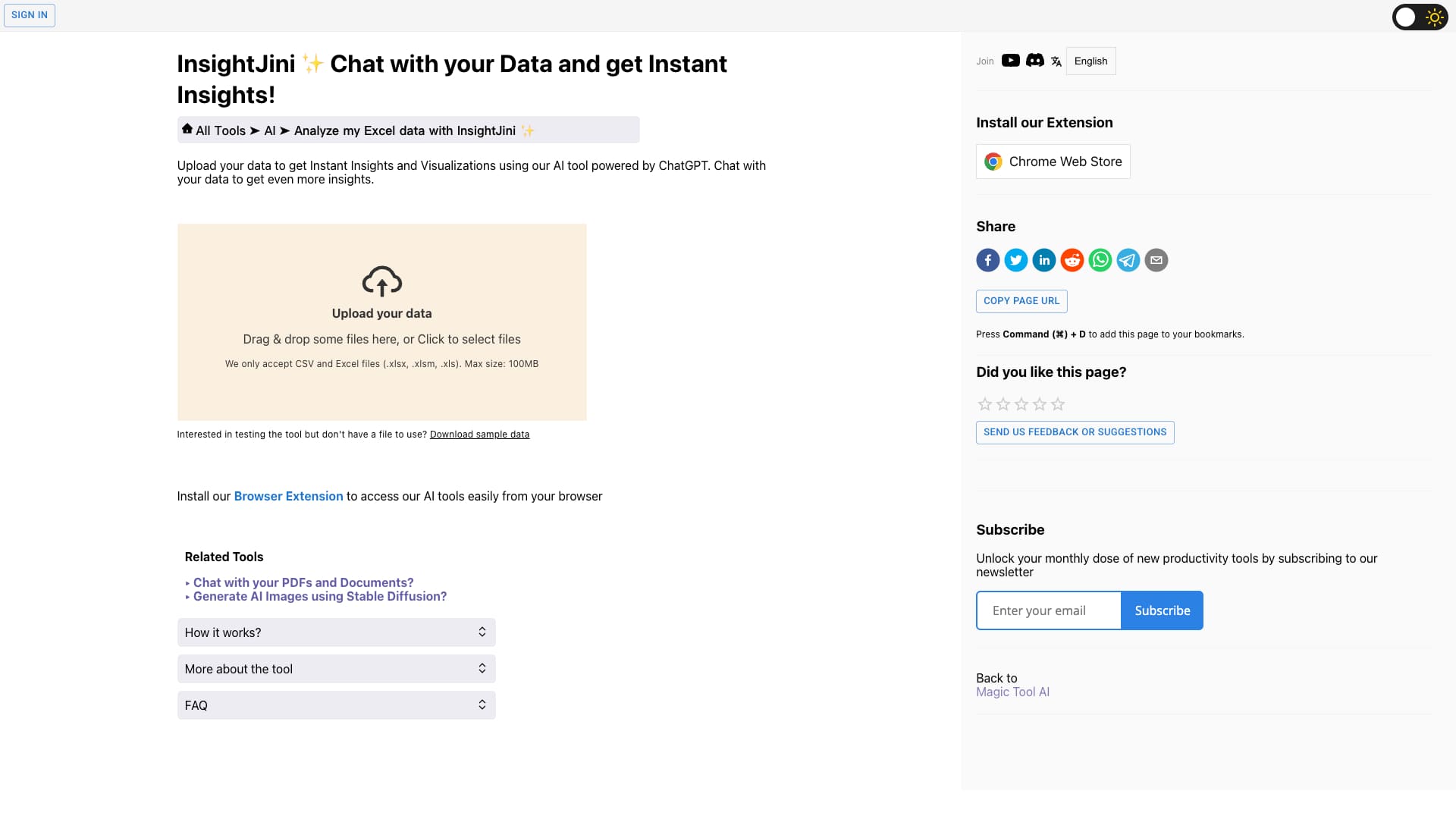Viewport: 1456px width, 819px height.
Task: Join via the Discord icon
Action: tap(1034, 61)
